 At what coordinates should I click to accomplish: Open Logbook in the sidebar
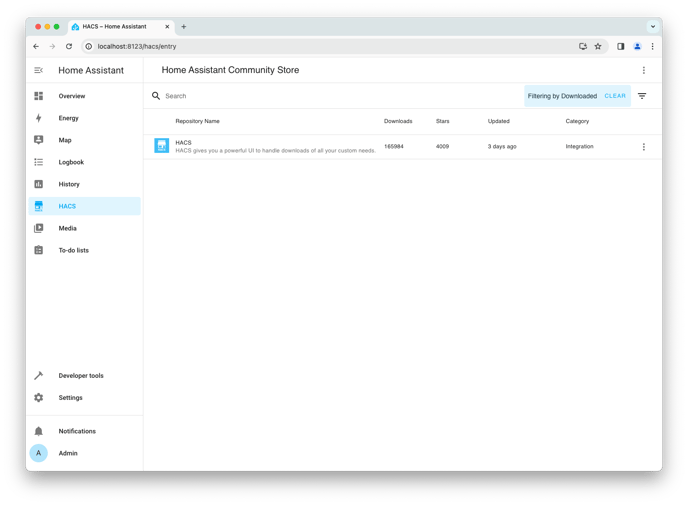85,162
